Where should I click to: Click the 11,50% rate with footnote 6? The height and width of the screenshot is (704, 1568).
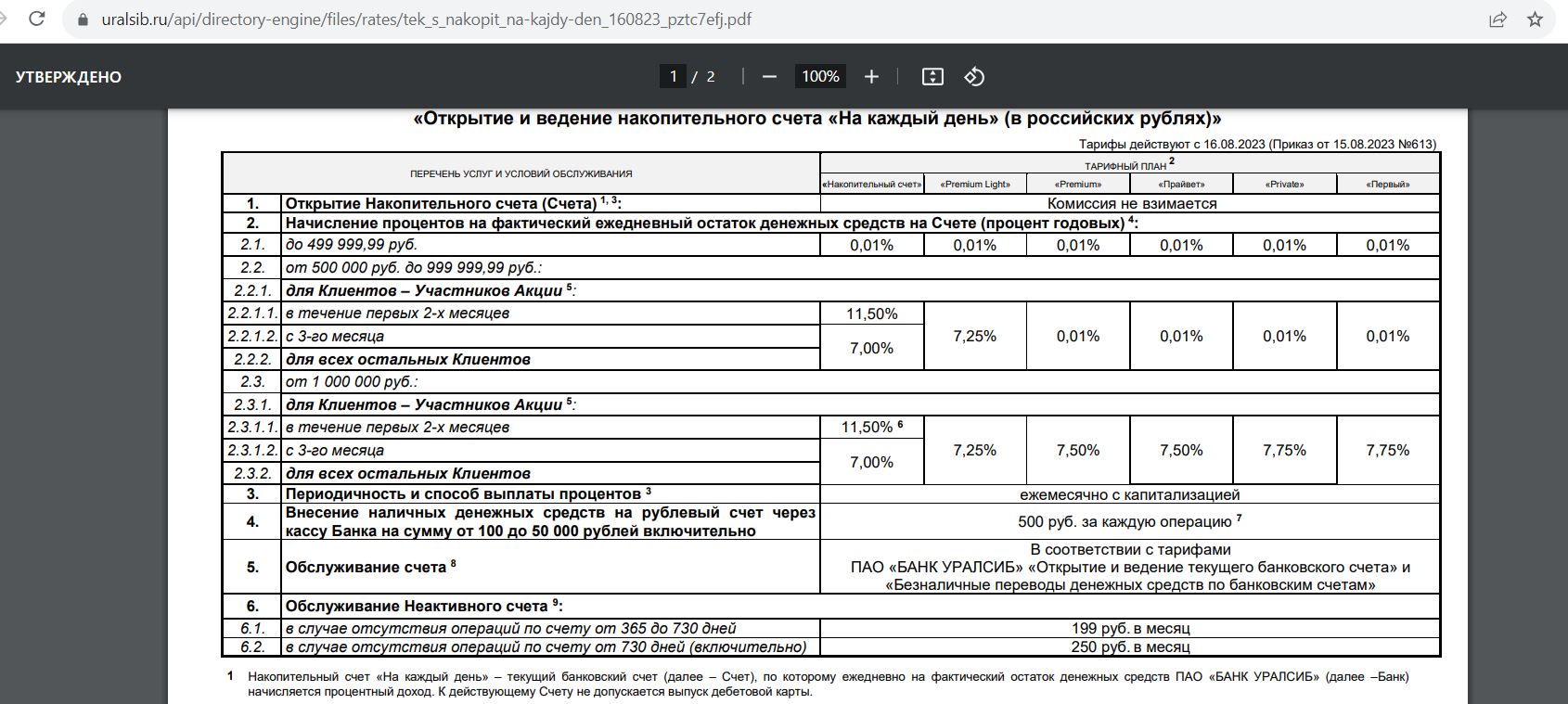click(872, 427)
